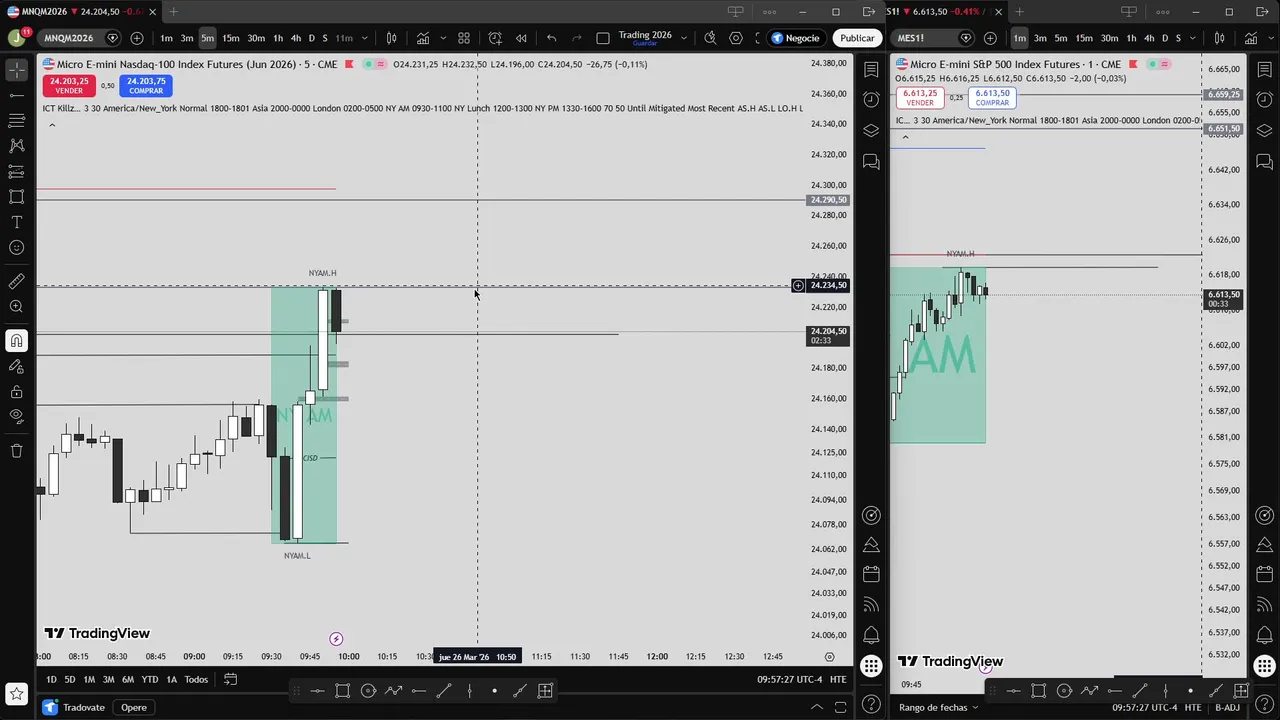Switch MES1! chart to 5m interval
1280x720 pixels.
pyautogui.click(x=1060, y=38)
